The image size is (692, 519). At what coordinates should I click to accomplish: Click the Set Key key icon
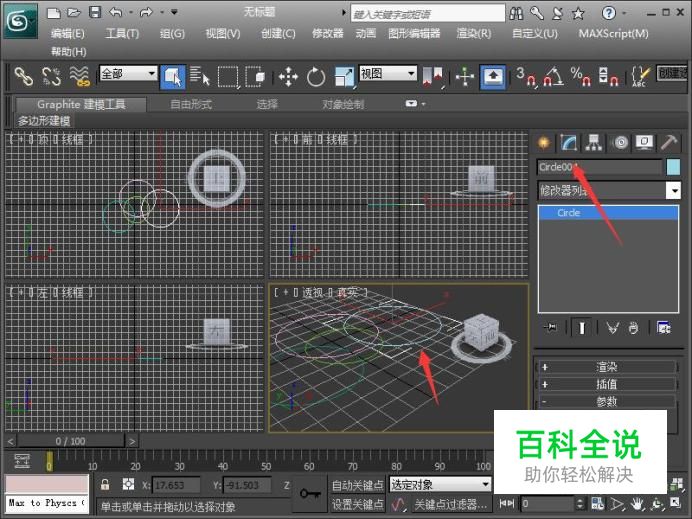coord(310,493)
